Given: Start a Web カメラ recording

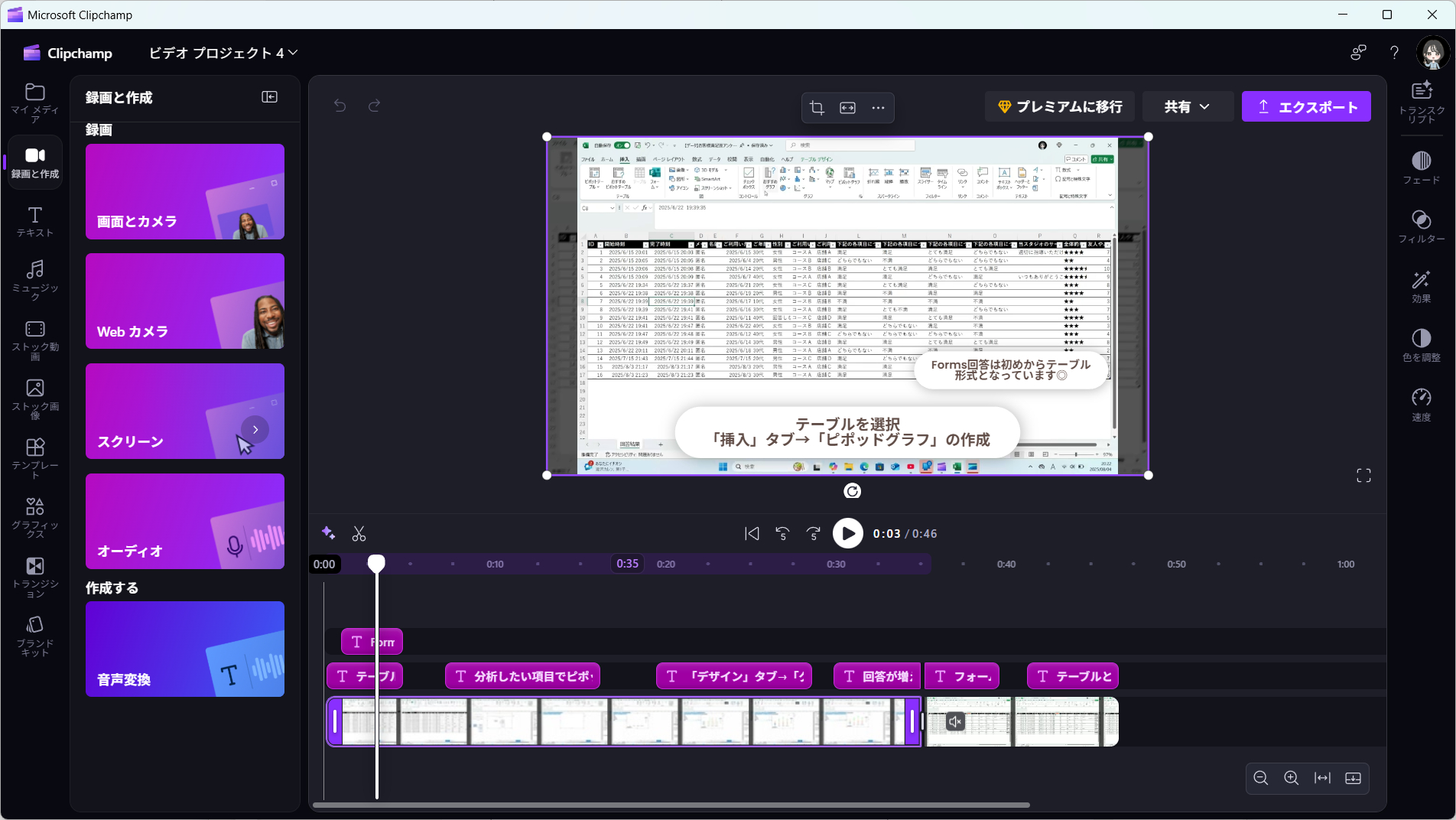Looking at the screenshot, I should (185, 301).
